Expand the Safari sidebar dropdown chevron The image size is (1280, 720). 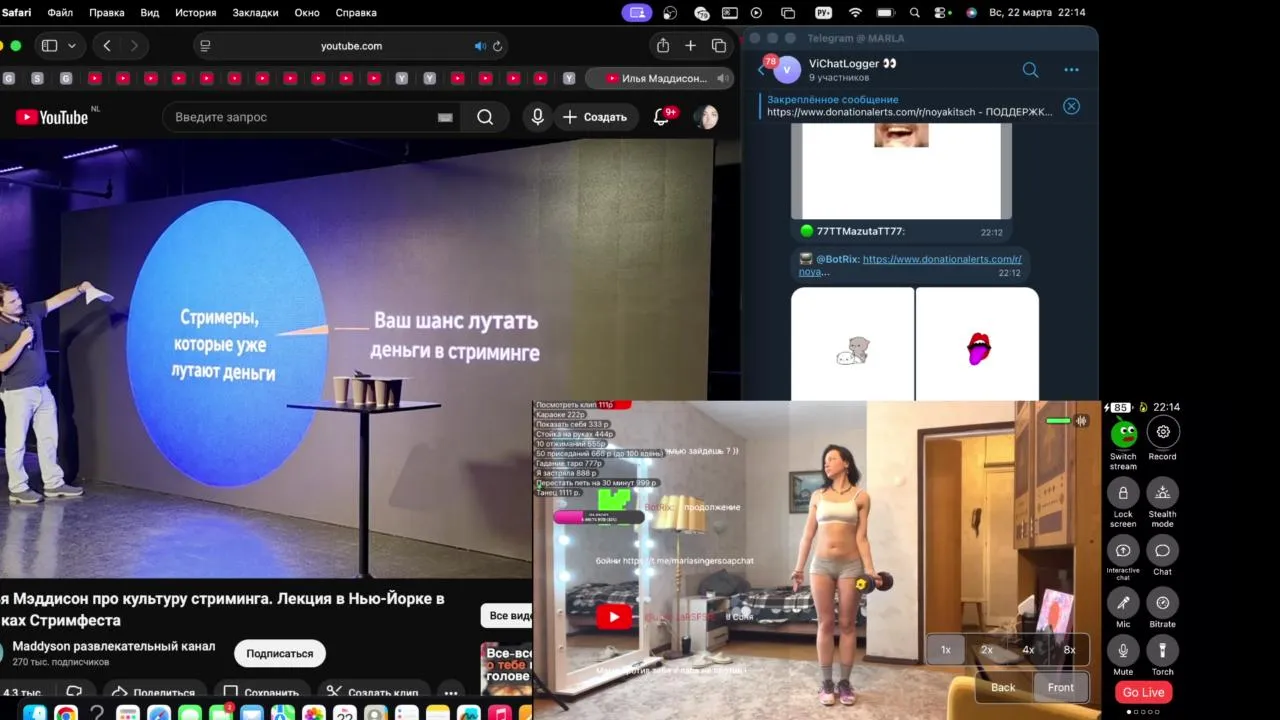pyautogui.click(x=73, y=46)
